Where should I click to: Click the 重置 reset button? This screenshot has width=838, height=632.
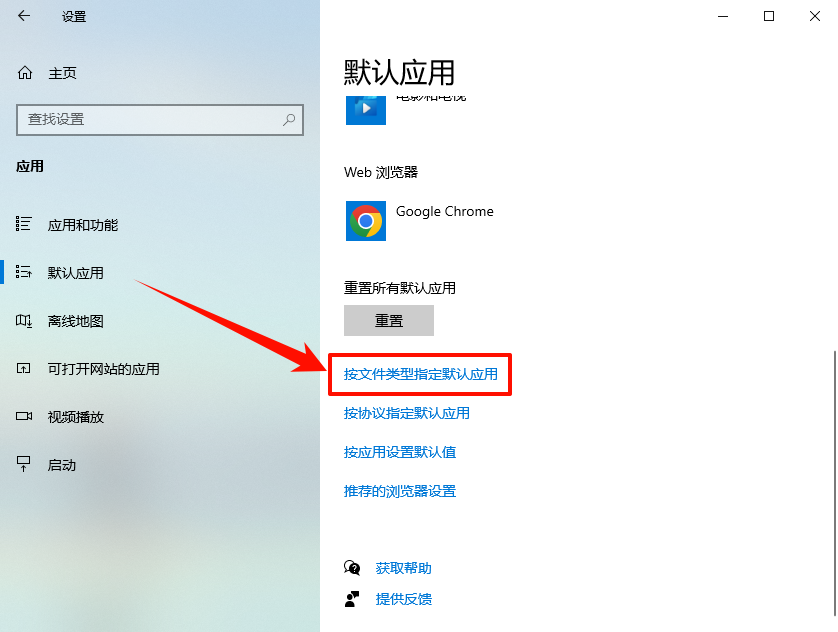pos(389,320)
